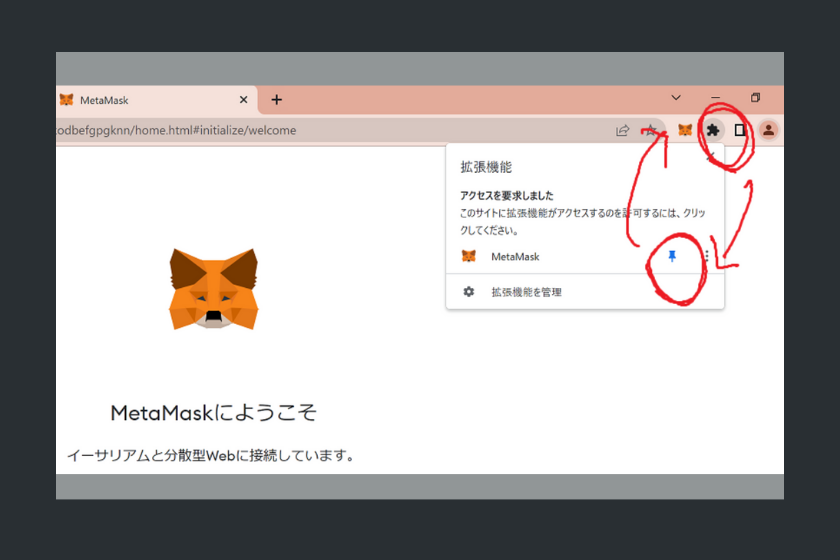840x560 pixels.
Task: Click the large MetaMask fox logo
Action: (213, 288)
